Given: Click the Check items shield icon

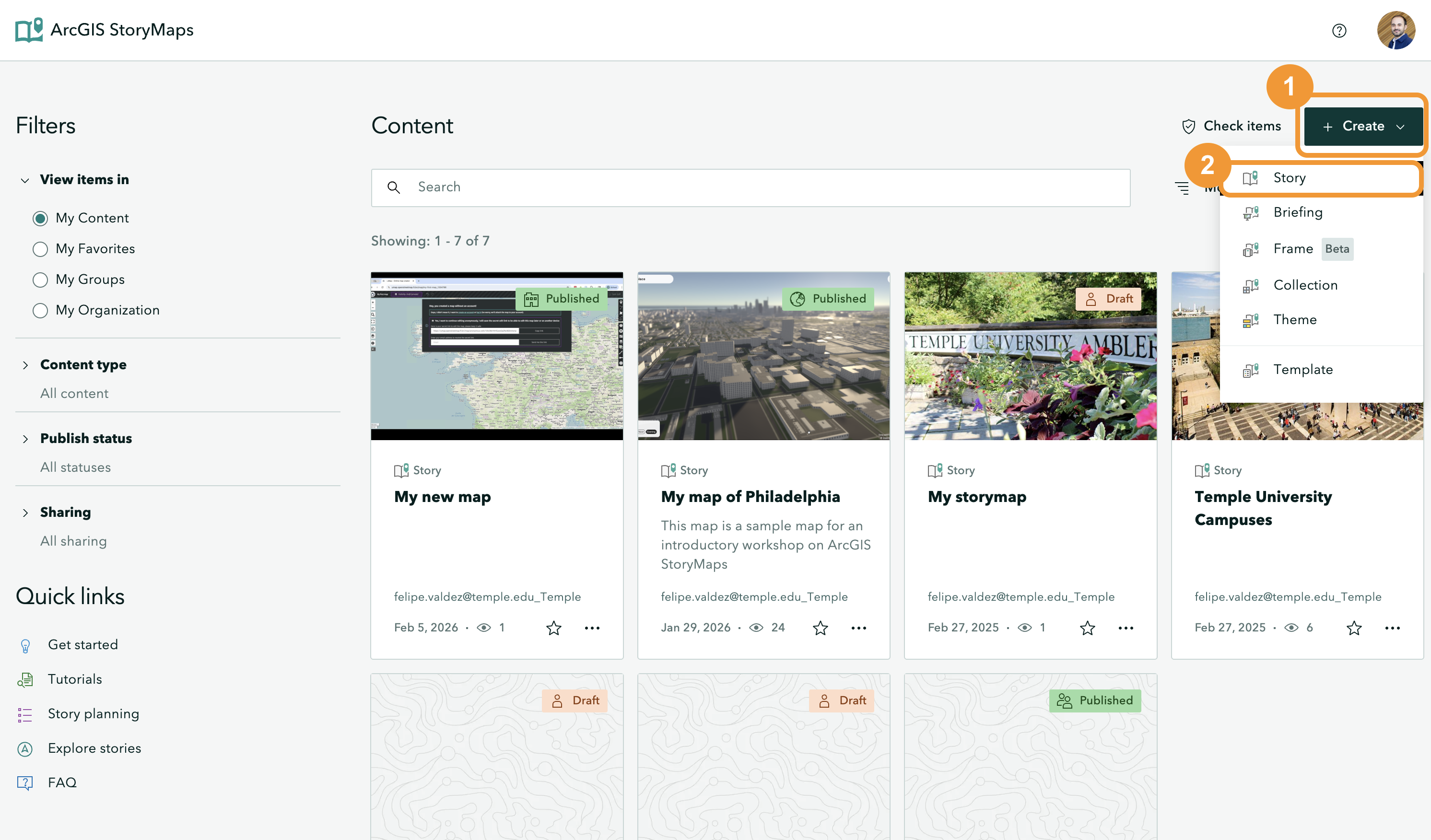Looking at the screenshot, I should [x=1188, y=127].
